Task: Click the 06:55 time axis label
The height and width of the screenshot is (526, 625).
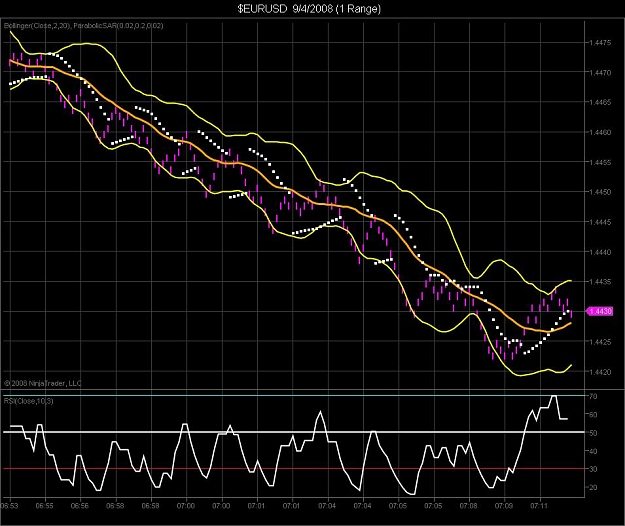Action: click(44, 506)
